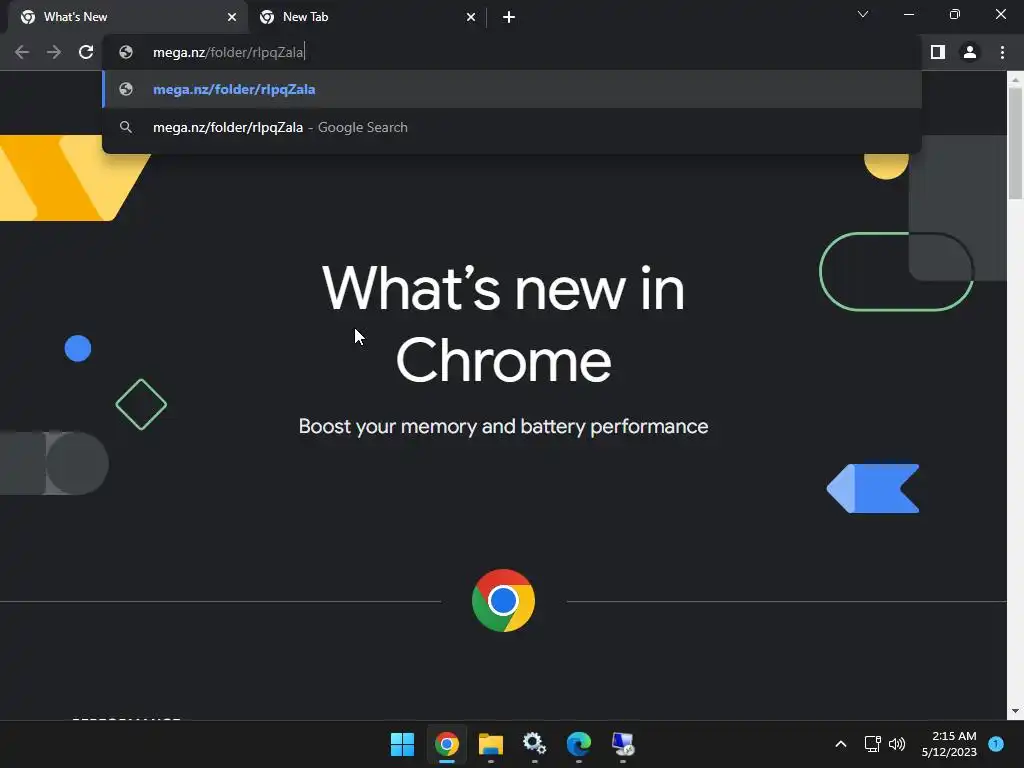Open the Chrome profile avatar menu
This screenshot has height=768, width=1024.
pos(970,52)
